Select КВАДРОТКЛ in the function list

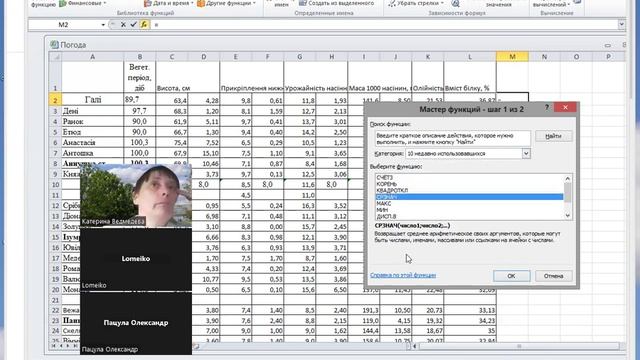tap(469, 191)
